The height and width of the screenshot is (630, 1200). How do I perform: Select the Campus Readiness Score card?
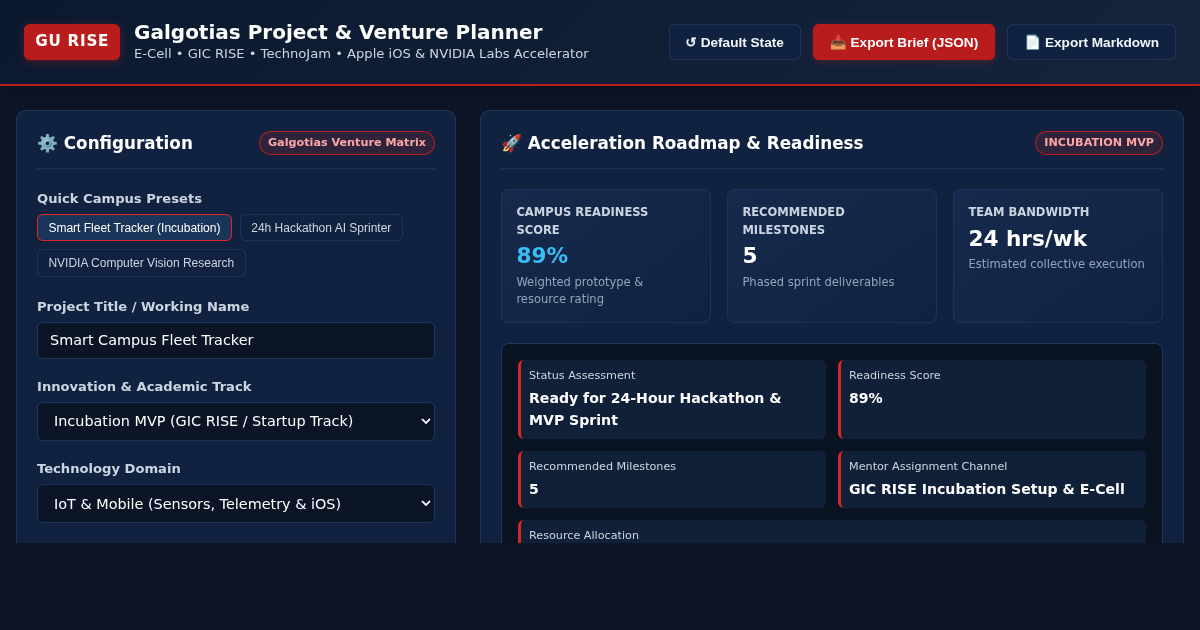click(606, 256)
